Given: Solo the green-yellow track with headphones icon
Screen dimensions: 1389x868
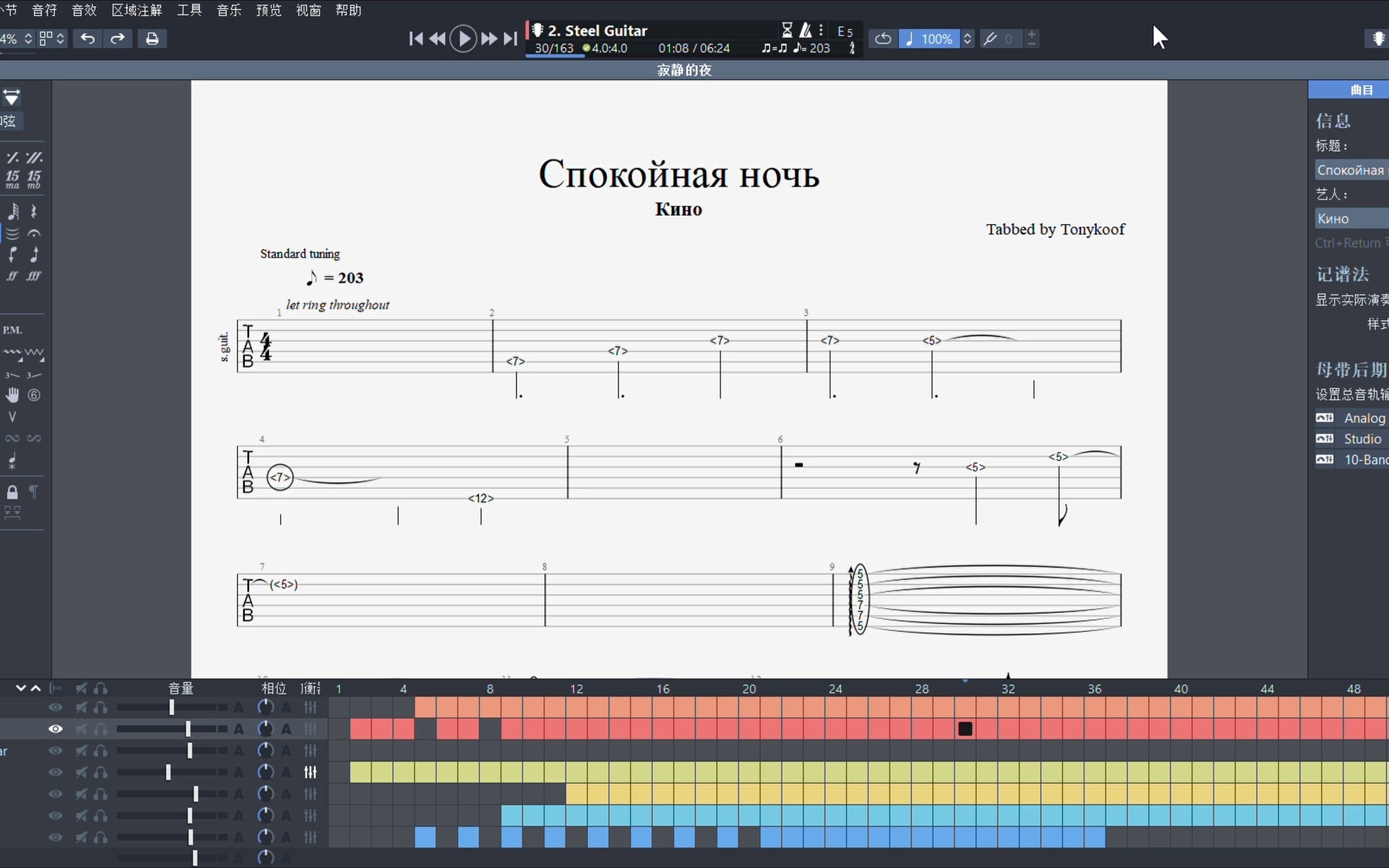Looking at the screenshot, I should point(100,772).
